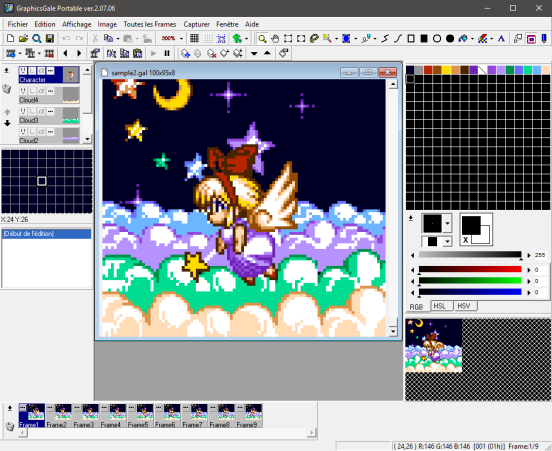
Task: Click the green channel slider
Action: pos(470,281)
